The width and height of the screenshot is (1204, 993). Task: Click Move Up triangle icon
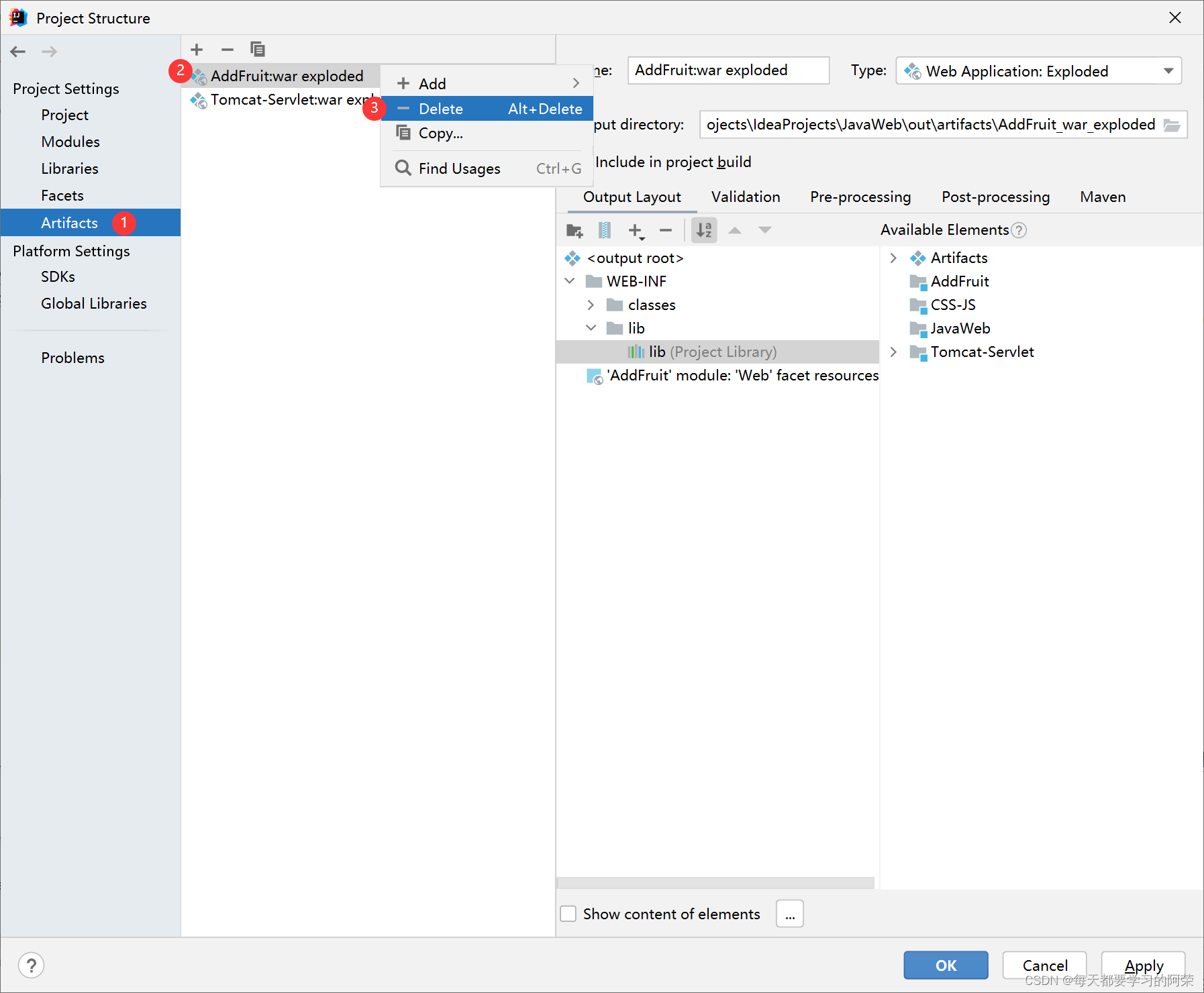coord(735,230)
